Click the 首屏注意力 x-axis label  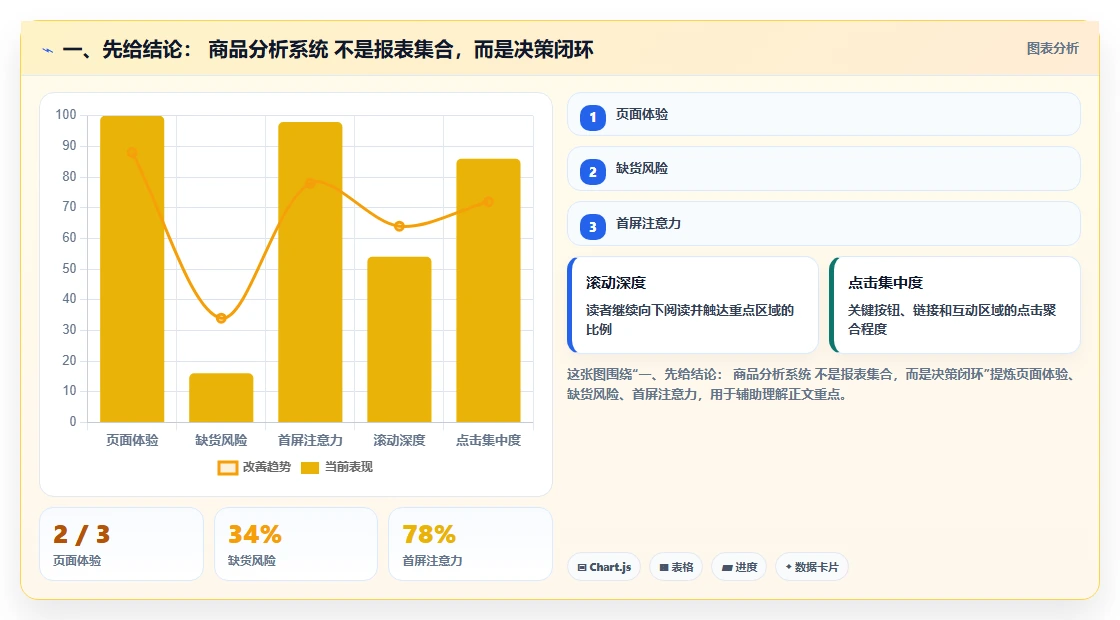pyautogui.click(x=310, y=440)
